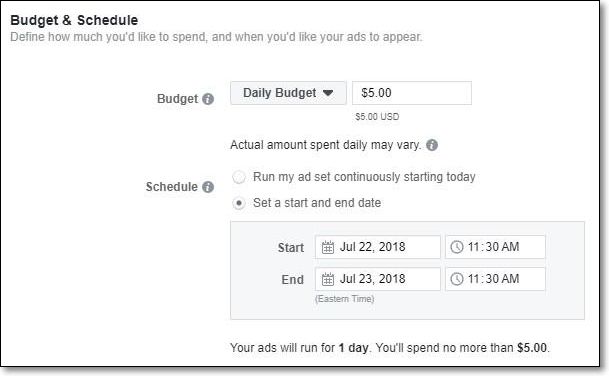The width and height of the screenshot is (609, 376).
Task: Click the $5.00 budget amount field
Action: [412, 93]
